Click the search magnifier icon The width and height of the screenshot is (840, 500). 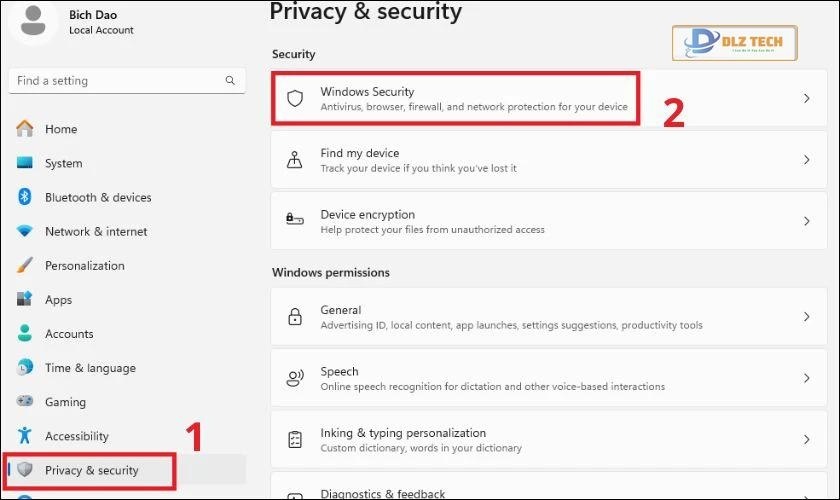[x=230, y=81]
